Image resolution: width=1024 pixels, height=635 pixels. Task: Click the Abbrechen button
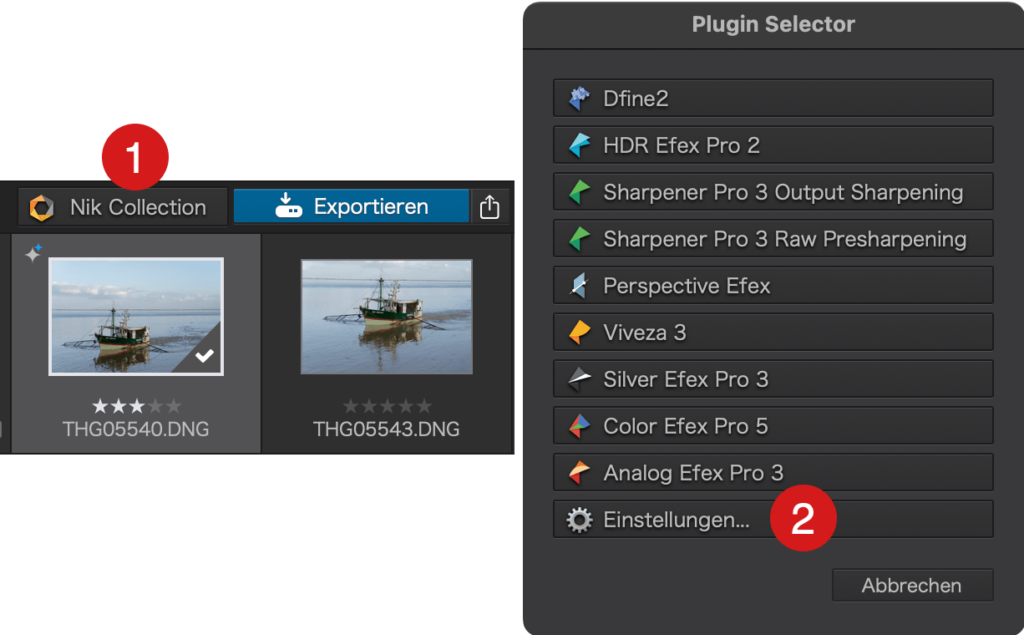[911, 585]
